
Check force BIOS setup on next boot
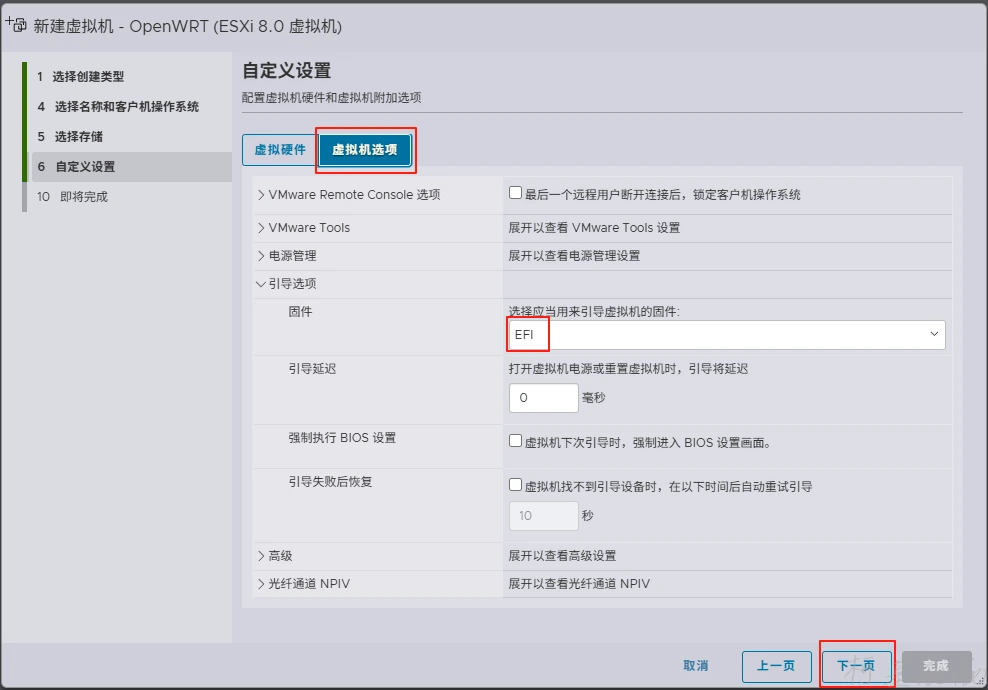516,441
